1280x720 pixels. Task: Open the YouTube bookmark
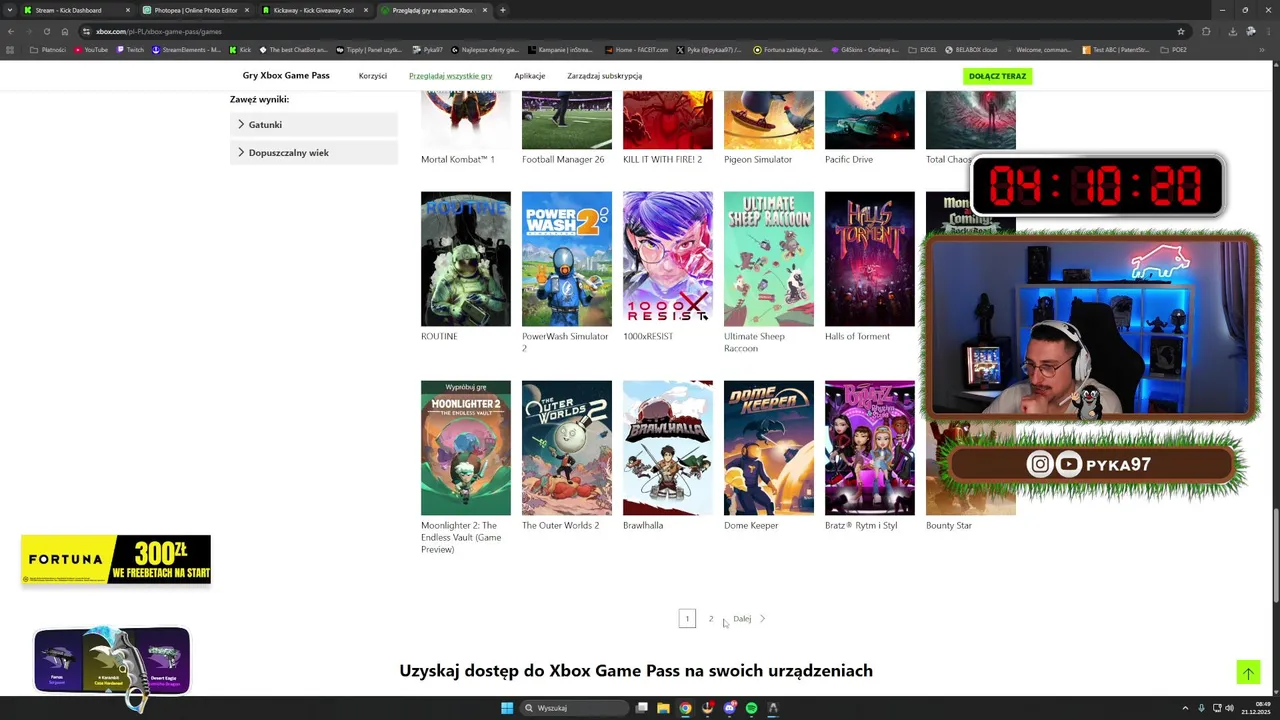point(91,49)
